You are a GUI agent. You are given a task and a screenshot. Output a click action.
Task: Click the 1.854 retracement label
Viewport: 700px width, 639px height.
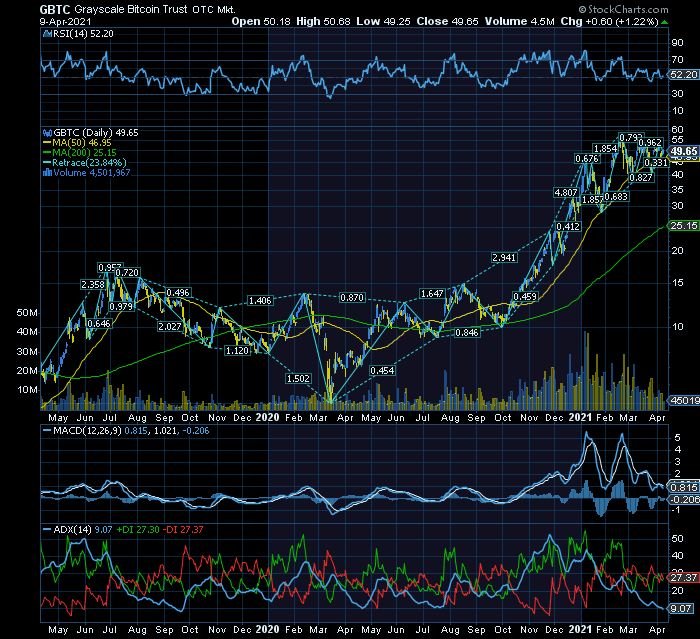coord(605,148)
